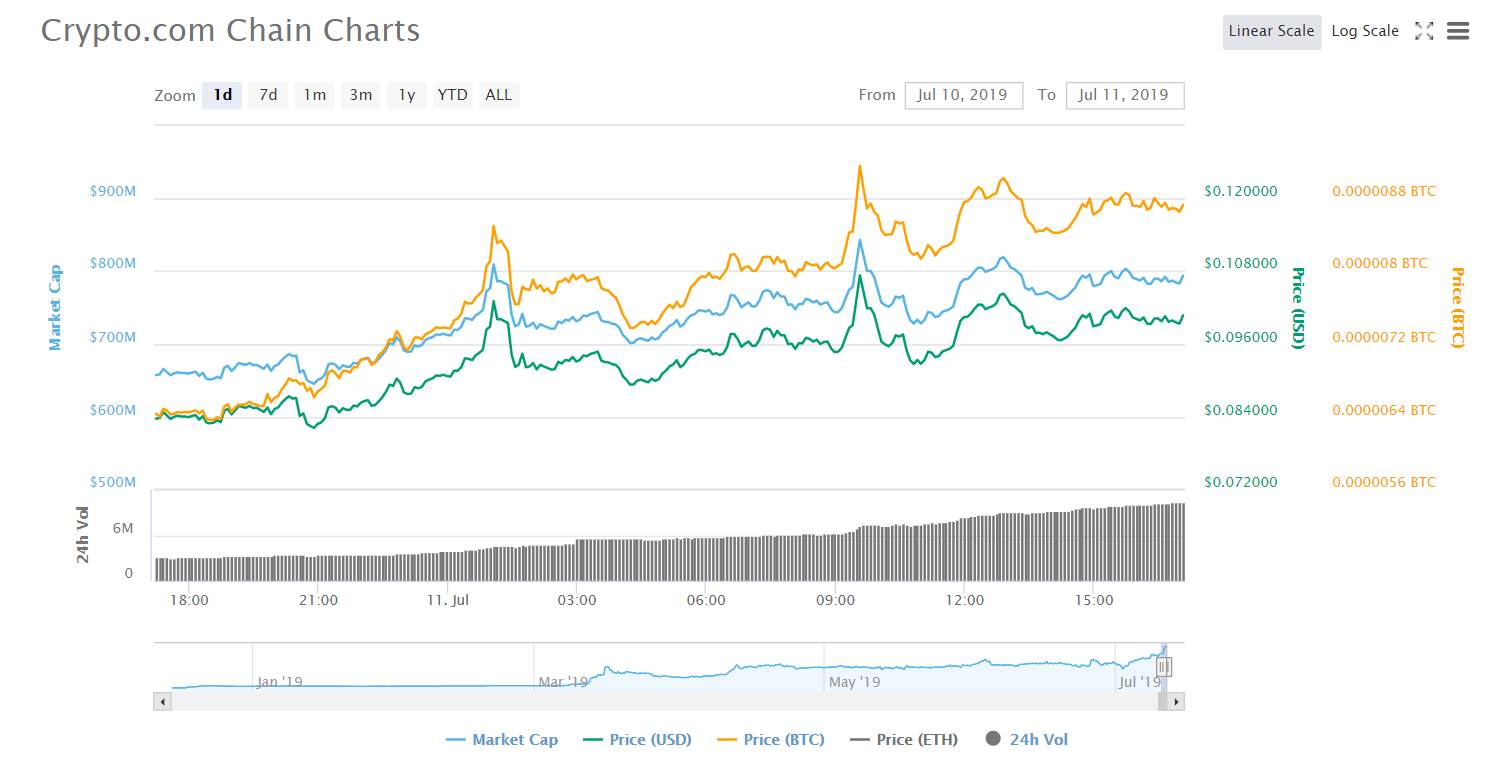
Task: Click the 0.0000072 BTC axis label
Action: point(1384,337)
